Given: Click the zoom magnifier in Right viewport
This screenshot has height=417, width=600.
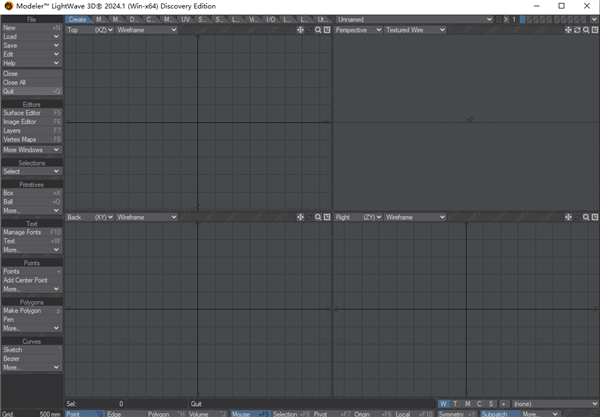Looking at the screenshot, I should click(586, 217).
